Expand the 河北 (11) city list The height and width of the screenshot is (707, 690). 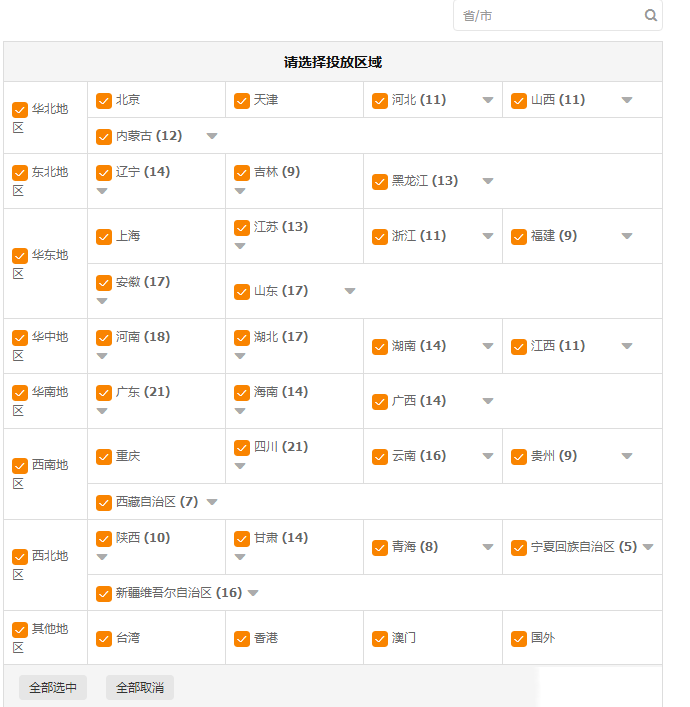click(x=488, y=100)
